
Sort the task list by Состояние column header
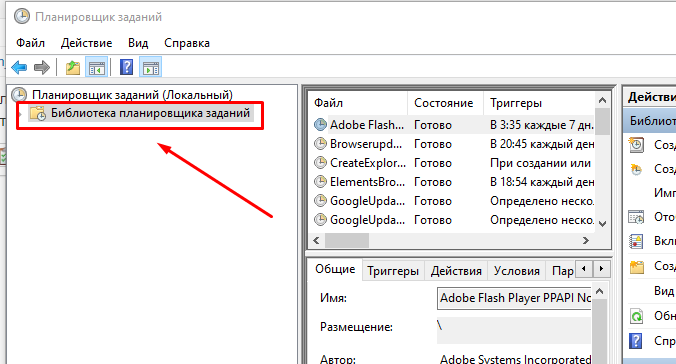pos(445,103)
